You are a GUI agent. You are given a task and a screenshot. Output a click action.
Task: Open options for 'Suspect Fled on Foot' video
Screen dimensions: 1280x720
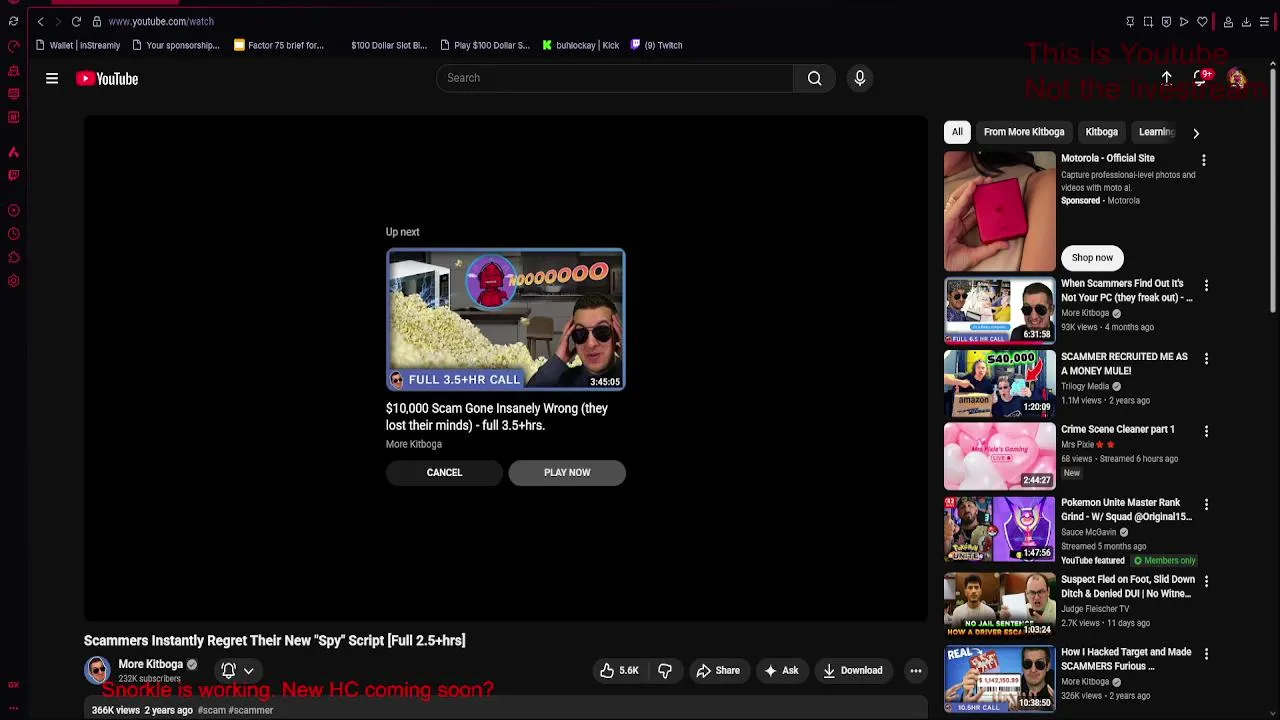[1206, 582]
